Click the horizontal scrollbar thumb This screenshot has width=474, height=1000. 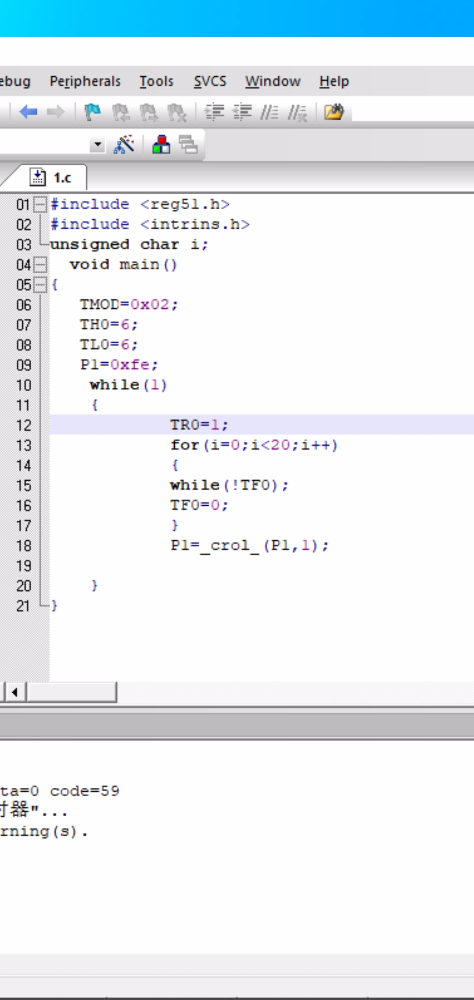(71, 691)
